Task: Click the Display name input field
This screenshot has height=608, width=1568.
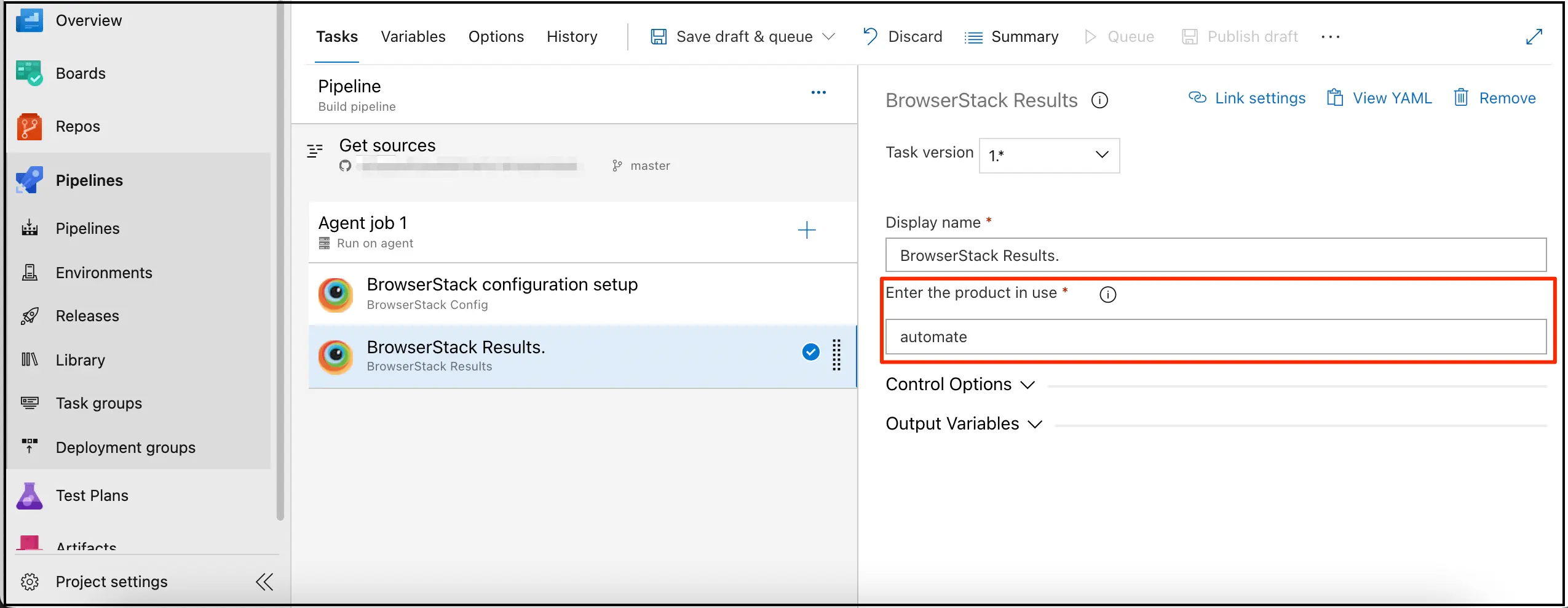Action: (1215, 255)
